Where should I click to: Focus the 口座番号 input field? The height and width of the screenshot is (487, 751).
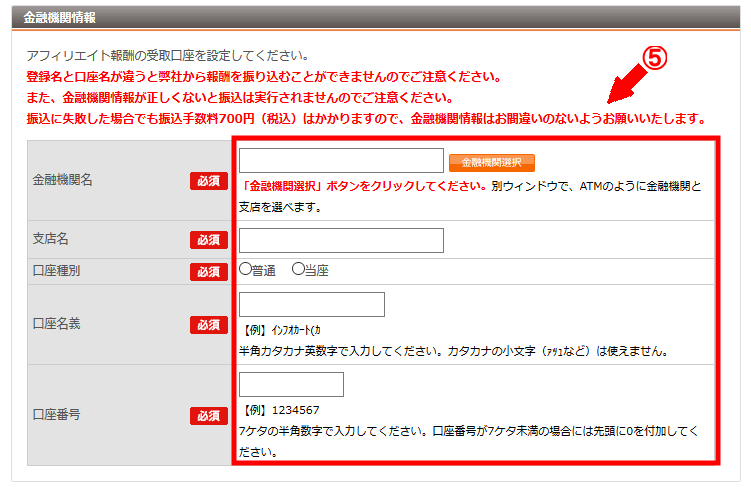coord(291,385)
